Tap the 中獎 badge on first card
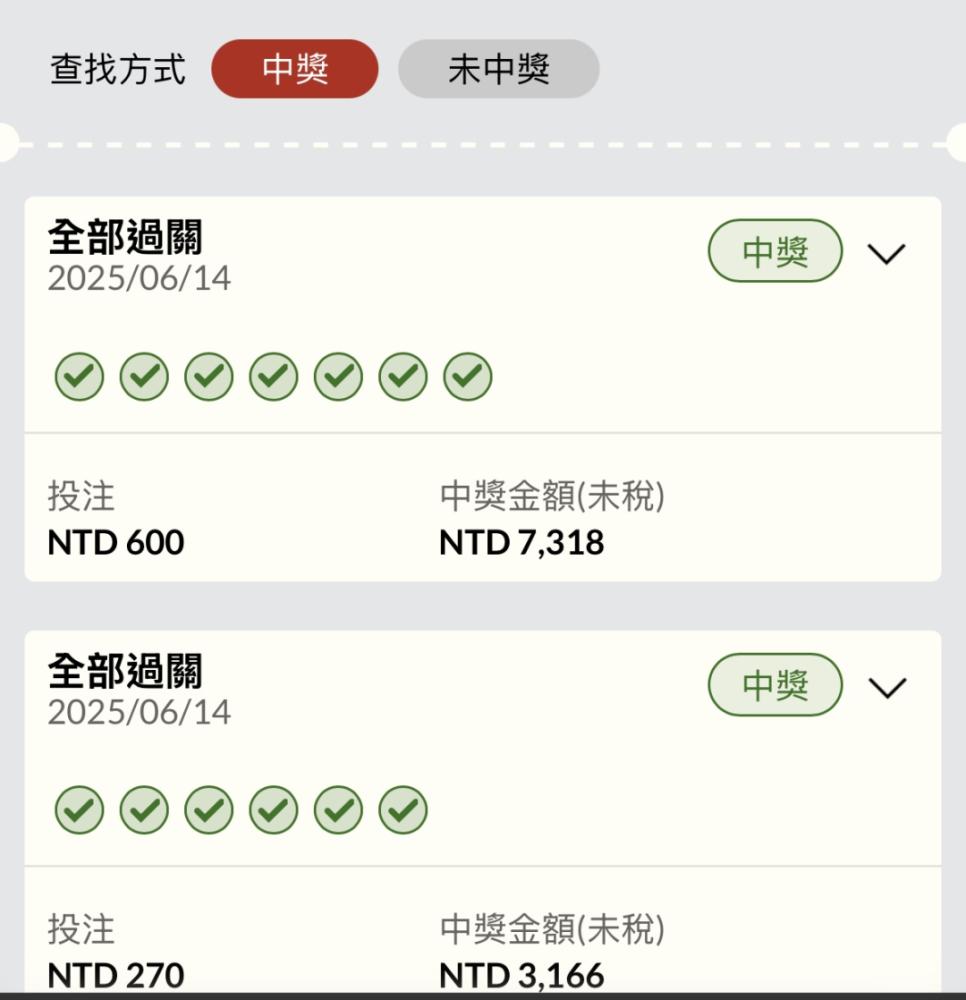This screenshot has width=966, height=1000. click(775, 251)
